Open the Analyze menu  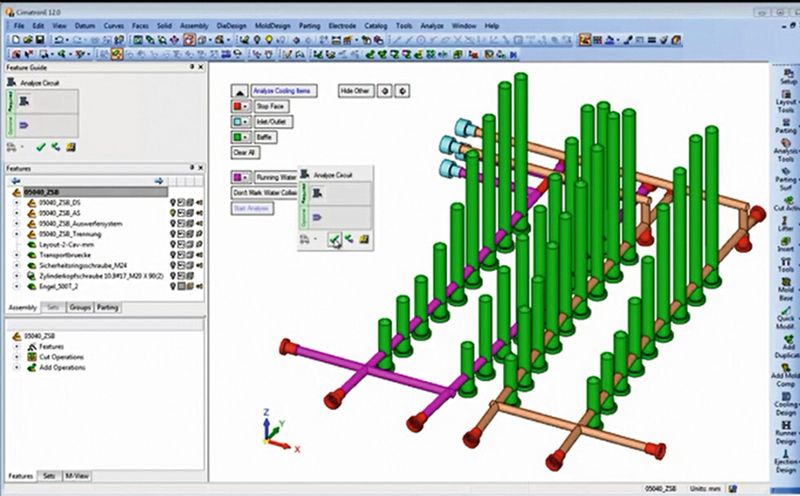click(x=432, y=26)
